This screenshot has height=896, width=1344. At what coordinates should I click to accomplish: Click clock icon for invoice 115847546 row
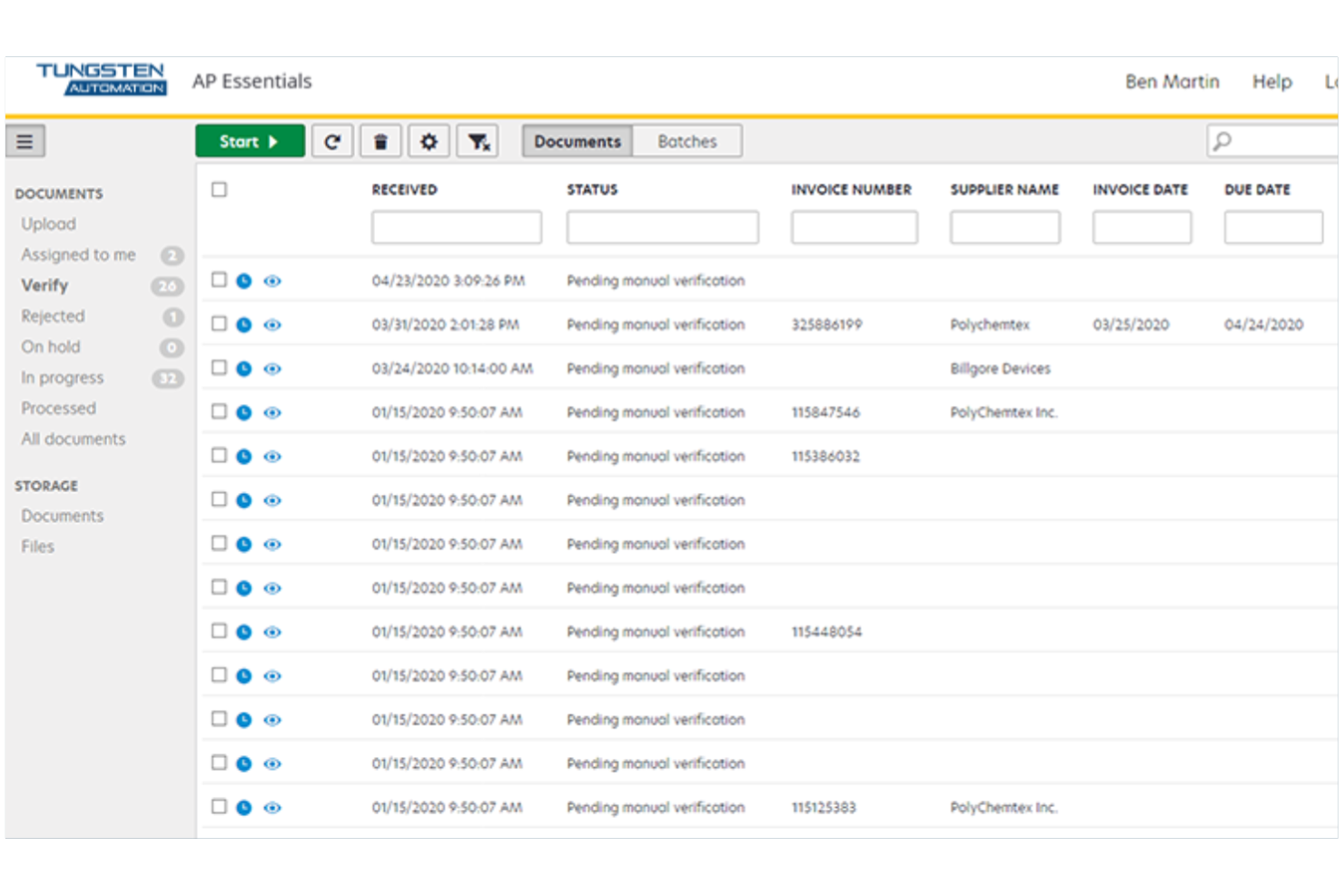point(243,412)
